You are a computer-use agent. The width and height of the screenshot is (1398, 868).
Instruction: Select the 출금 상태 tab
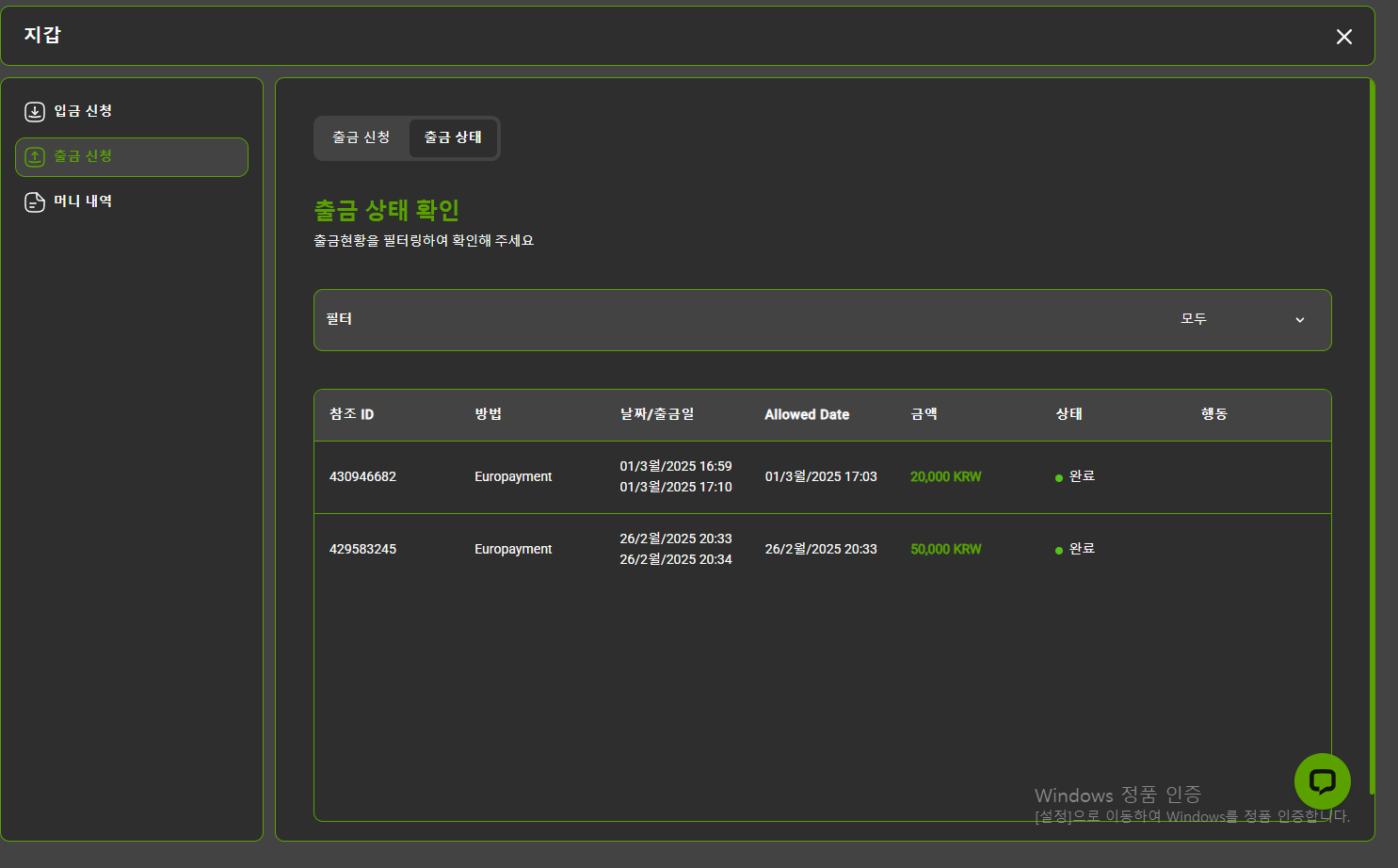click(x=453, y=137)
